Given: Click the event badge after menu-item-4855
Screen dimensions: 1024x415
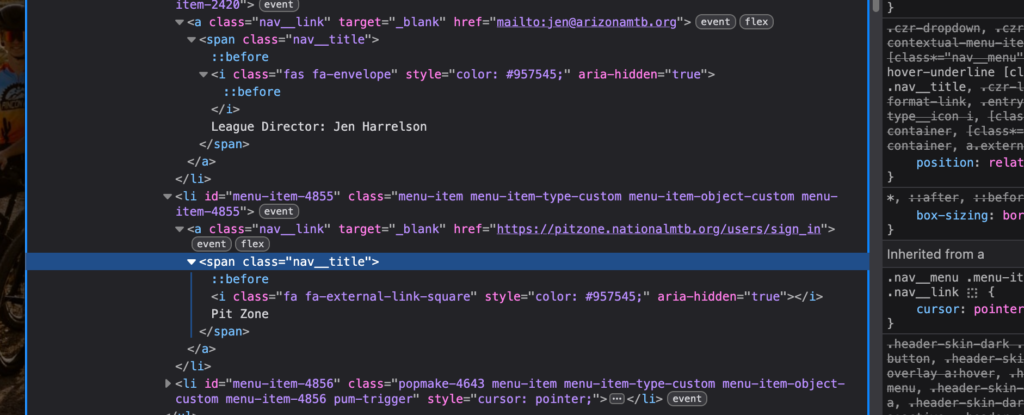Looking at the screenshot, I should (278, 211).
